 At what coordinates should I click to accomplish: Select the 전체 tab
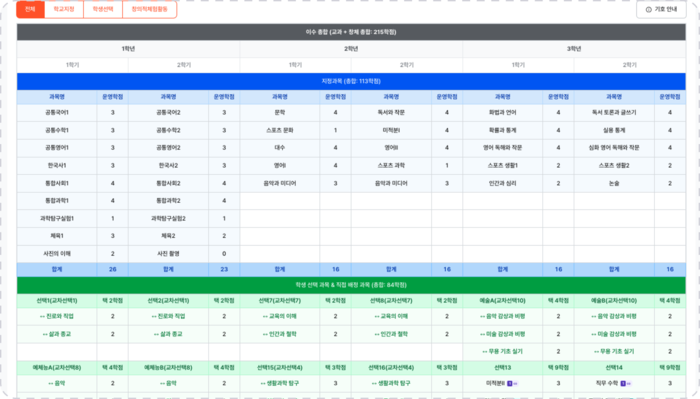coord(30,9)
